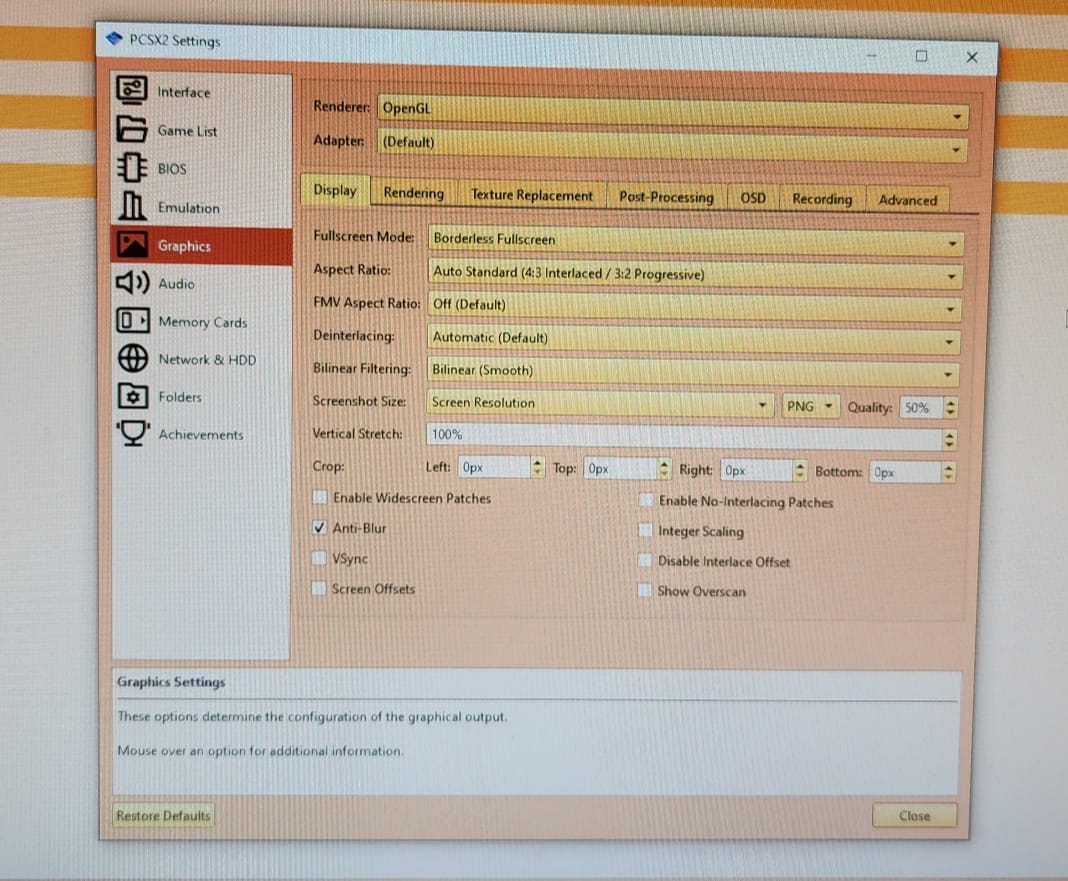The image size is (1068, 881).
Task: Maximize the PCSX2 Settings window
Action: pos(921,56)
